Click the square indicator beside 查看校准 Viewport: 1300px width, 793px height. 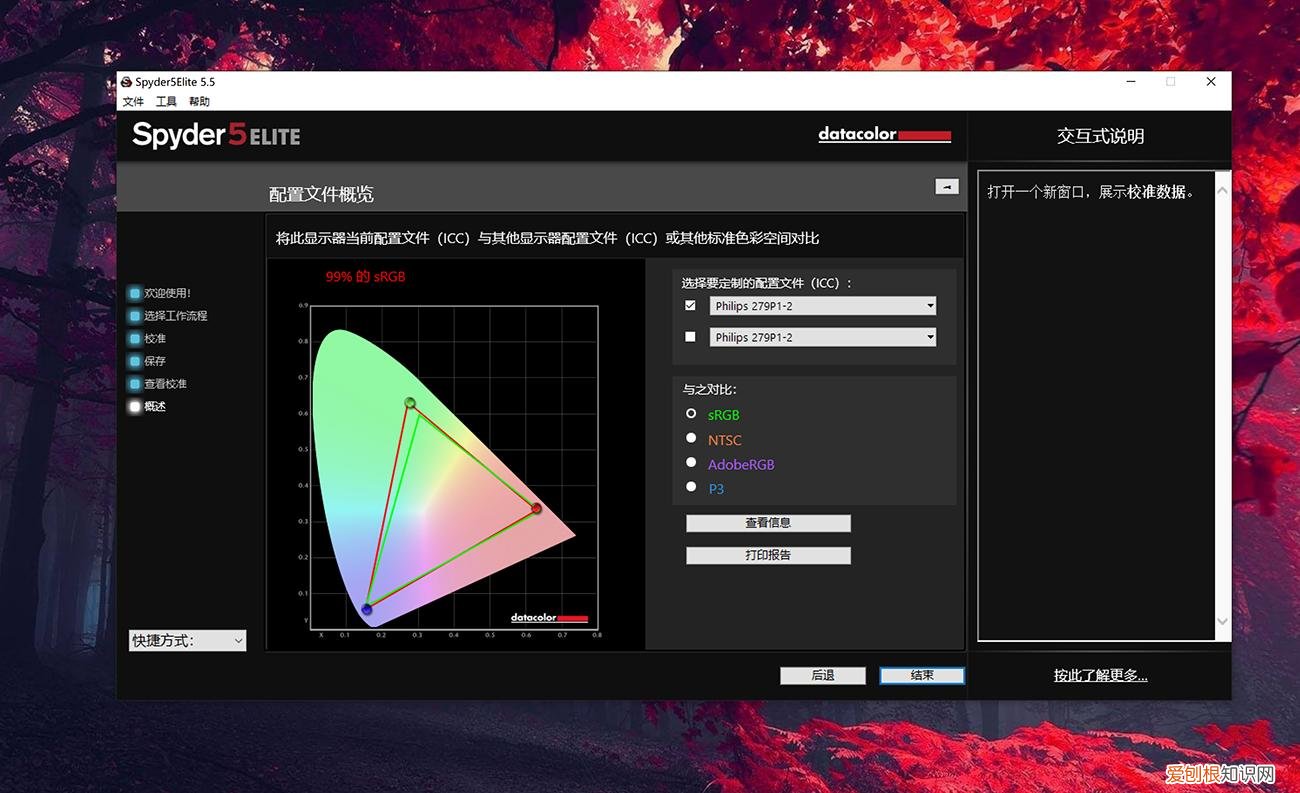(135, 384)
